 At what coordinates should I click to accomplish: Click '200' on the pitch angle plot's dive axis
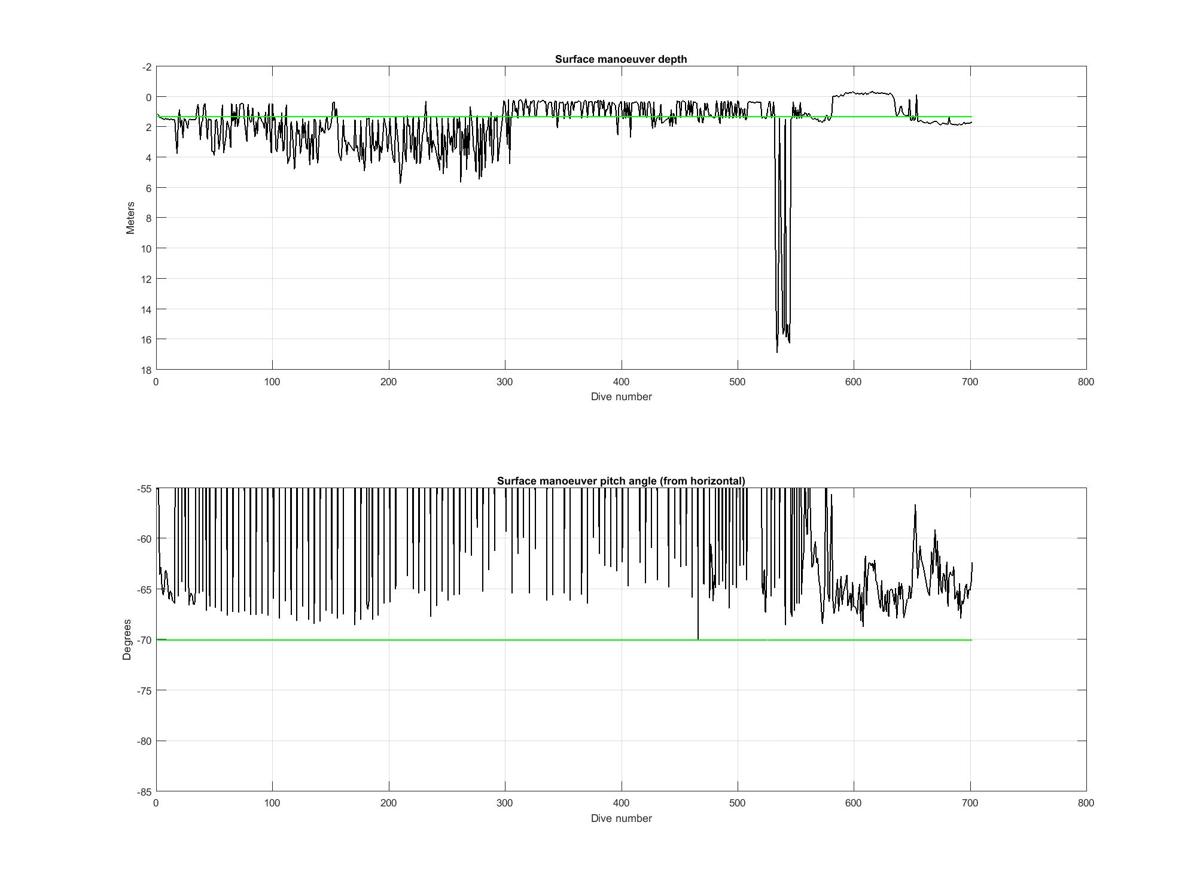pos(388,803)
